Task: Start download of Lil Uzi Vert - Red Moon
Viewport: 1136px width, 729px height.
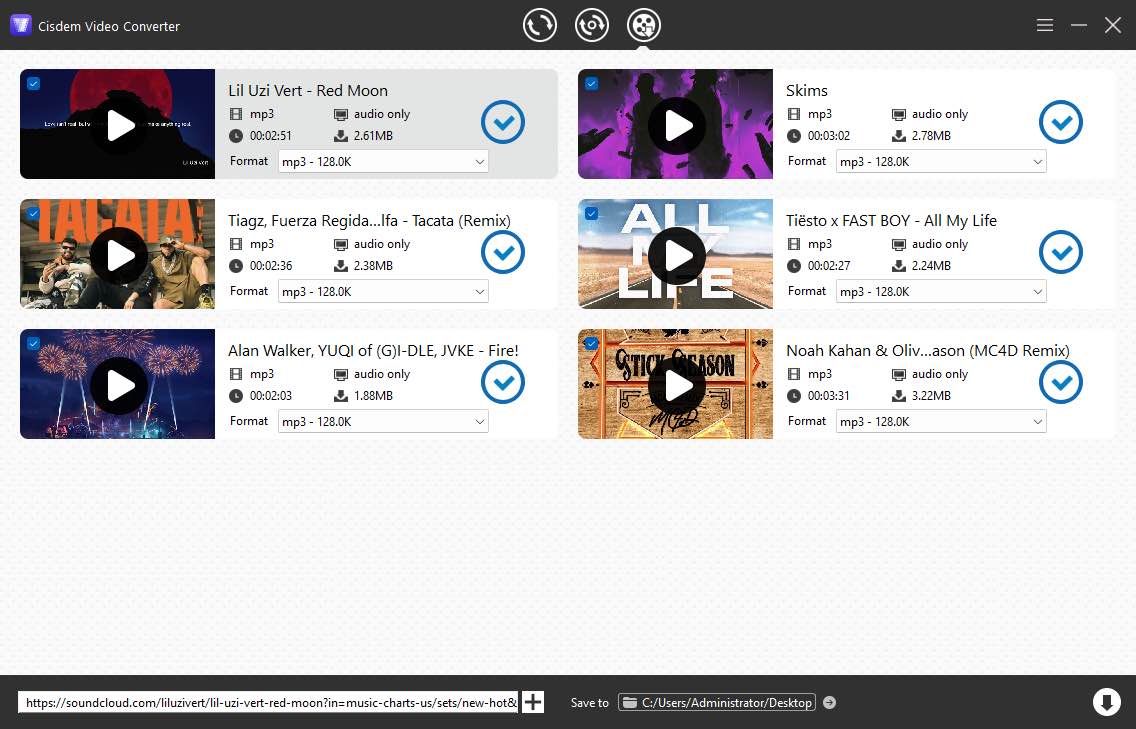Action: [x=503, y=122]
